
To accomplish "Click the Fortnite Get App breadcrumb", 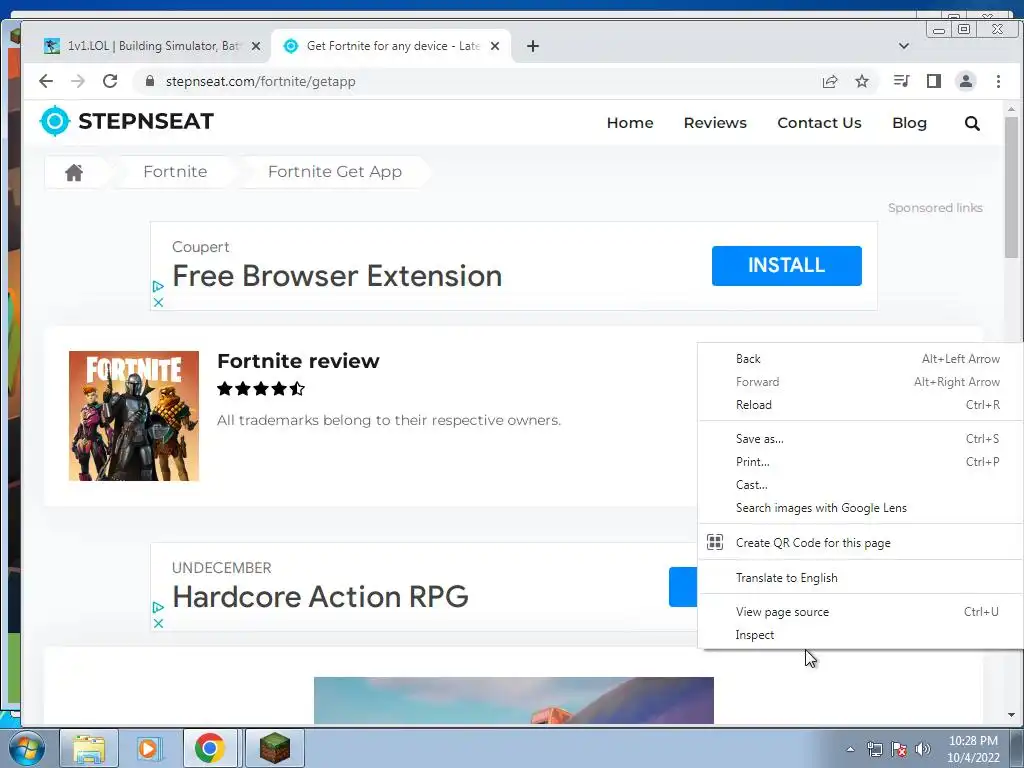I will 334,172.
